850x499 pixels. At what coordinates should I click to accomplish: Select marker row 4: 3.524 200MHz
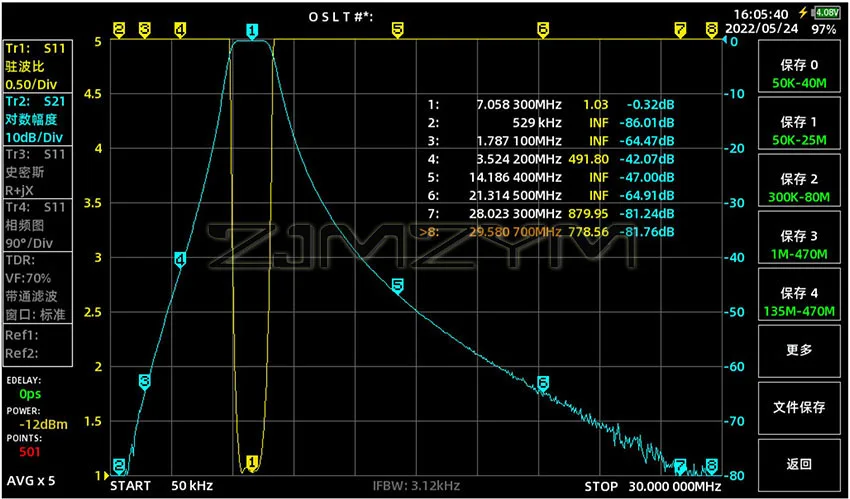[551, 159]
